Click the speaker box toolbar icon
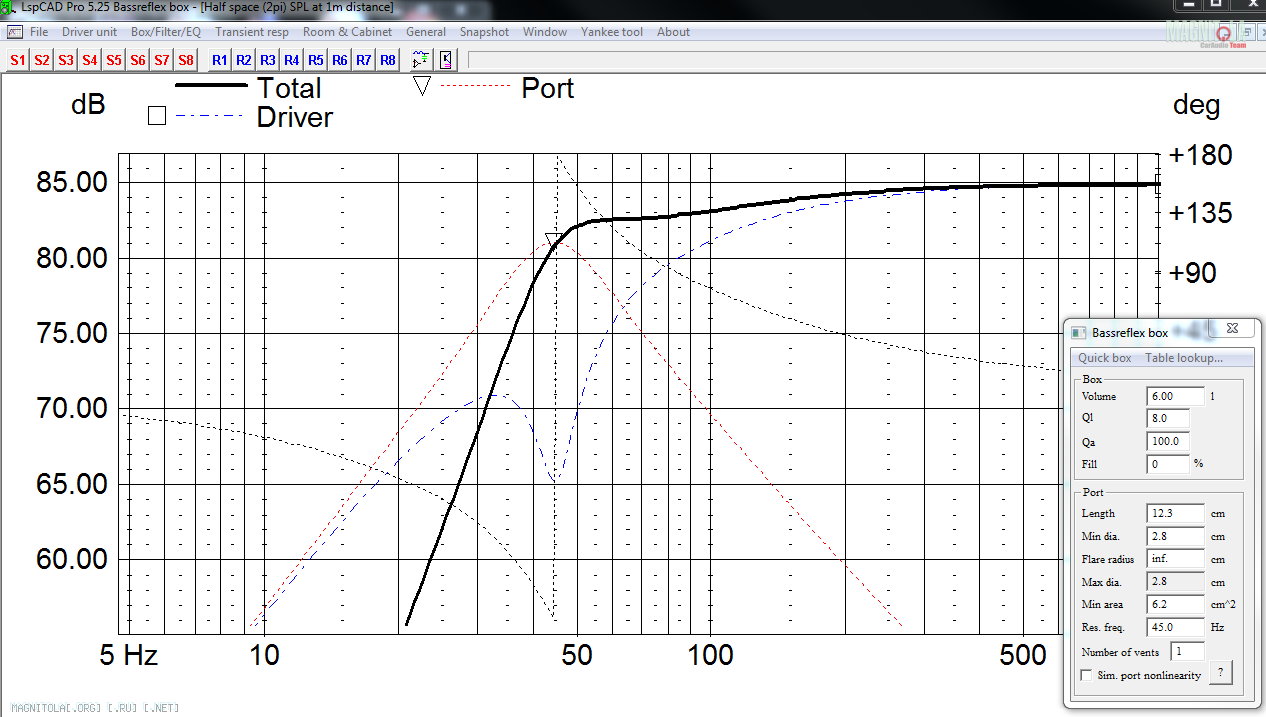 click(446, 60)
